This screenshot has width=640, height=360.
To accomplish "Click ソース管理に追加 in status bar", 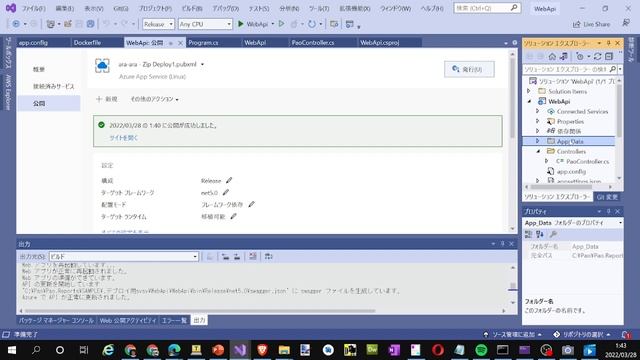I will (x=513, y=335).
